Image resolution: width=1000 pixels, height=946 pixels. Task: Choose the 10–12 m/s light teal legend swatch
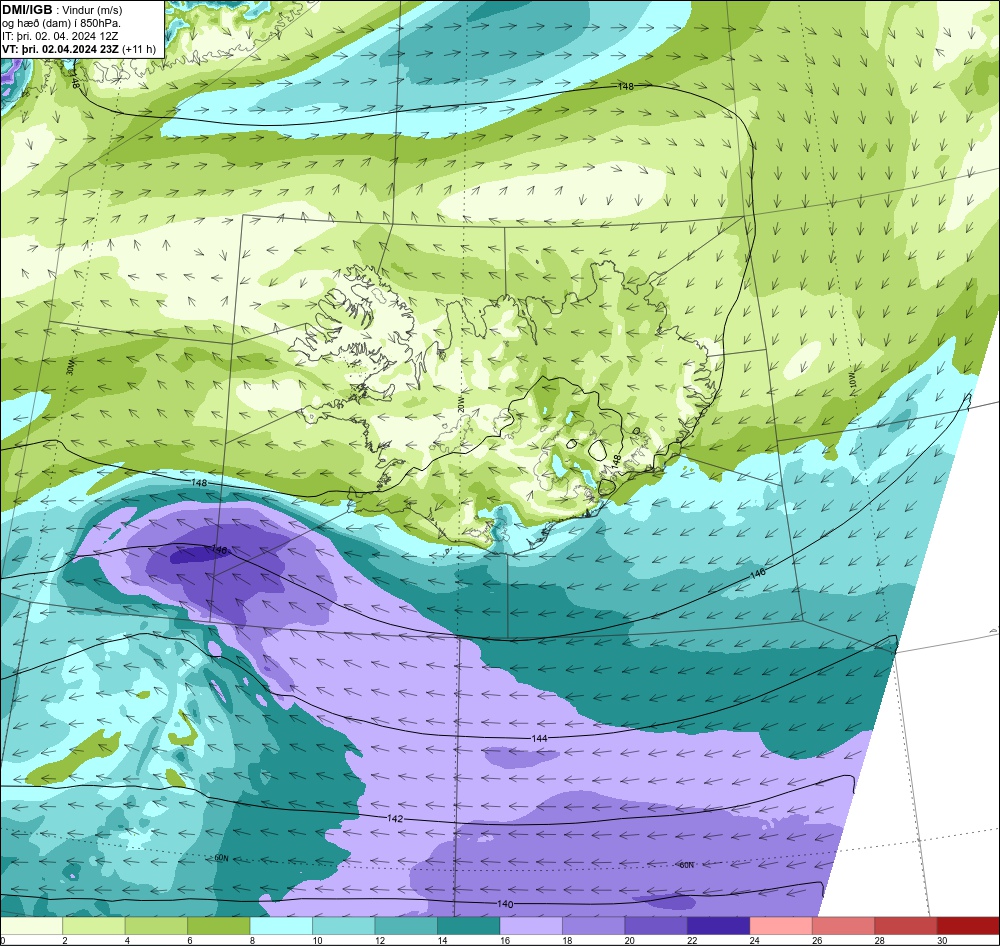pyautogui.click(x=344, y=926)
